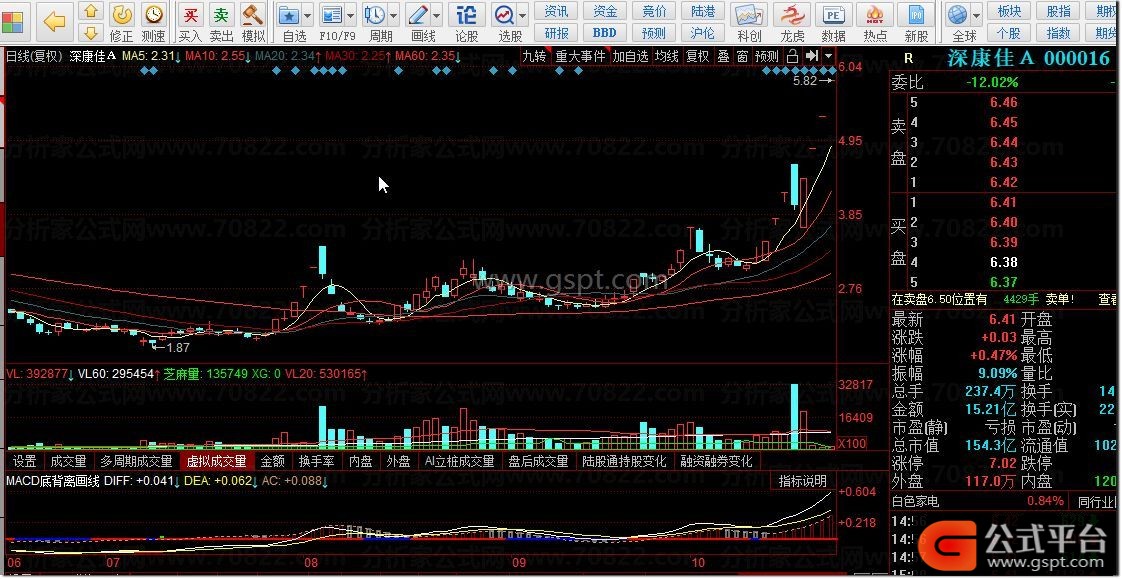Screen dimensions: 1123x579
Task: Click the 沪伦 button
Action: pos(703,33)
